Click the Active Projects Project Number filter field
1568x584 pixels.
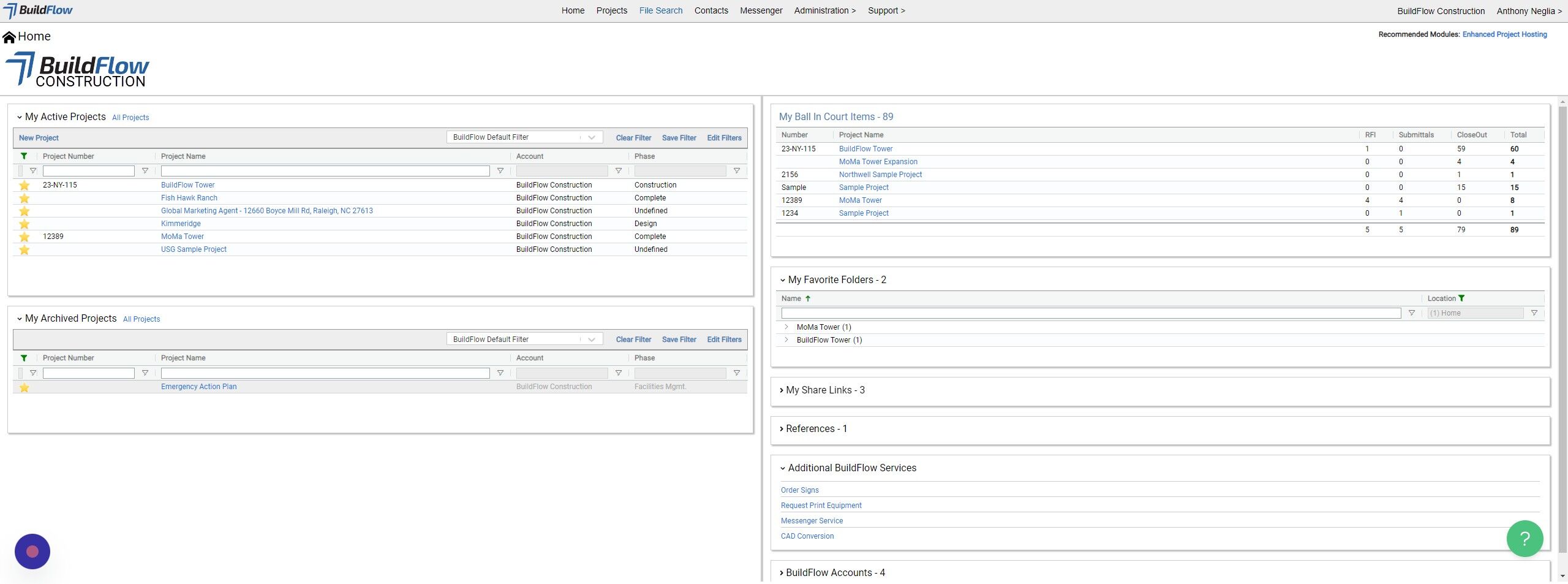pos(89,171)
